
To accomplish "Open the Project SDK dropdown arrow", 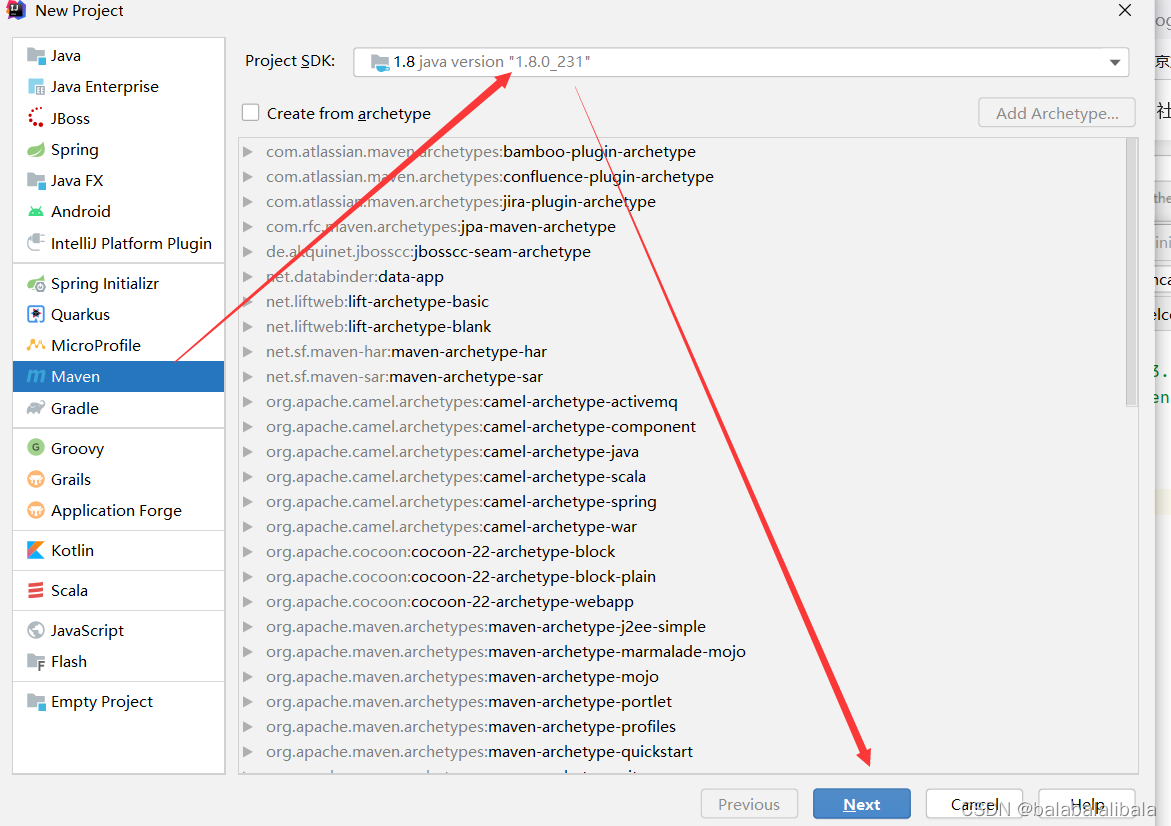I will tap(1114, 63).
